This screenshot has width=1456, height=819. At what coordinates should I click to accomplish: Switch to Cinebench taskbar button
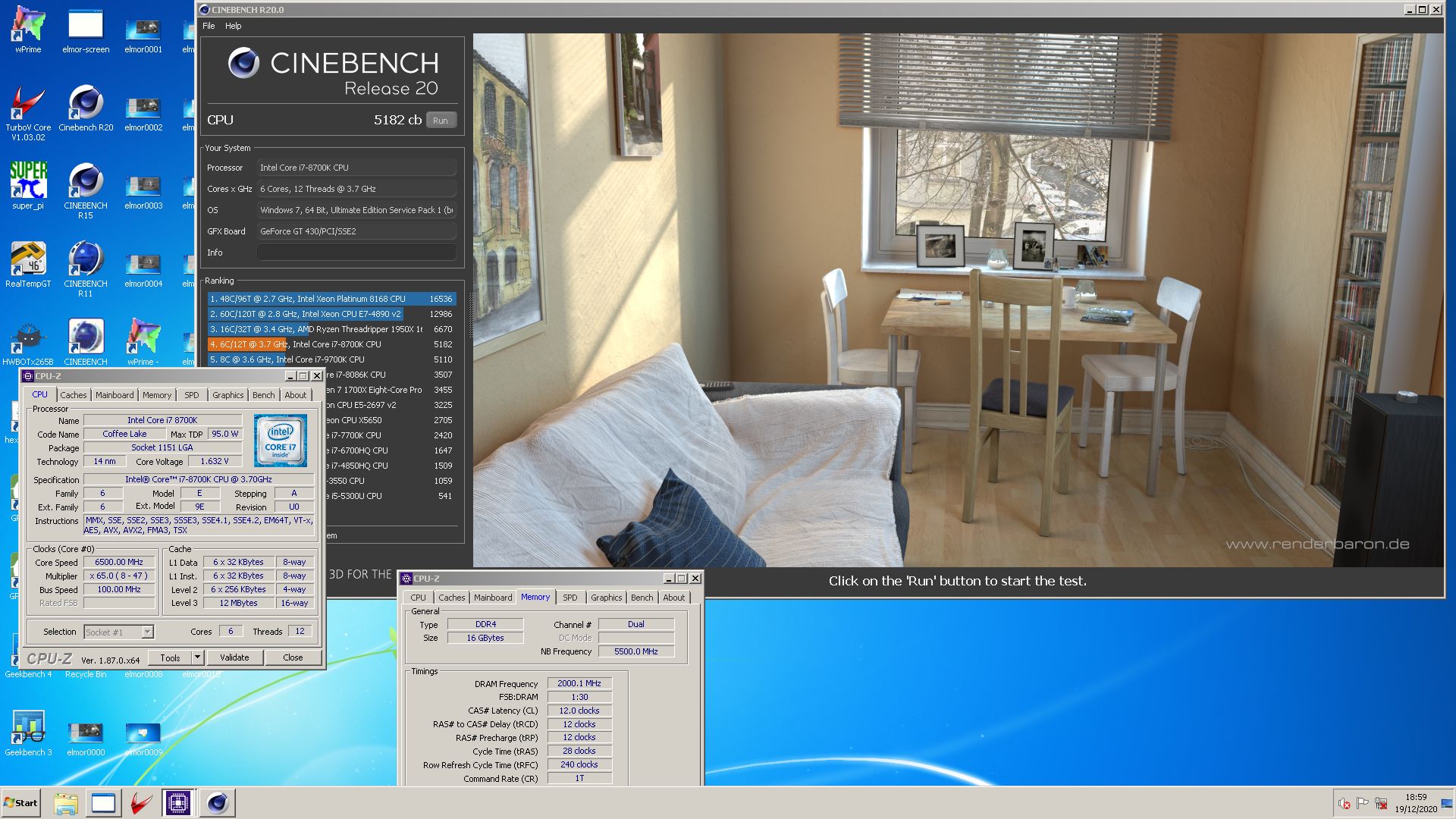click(x=217, y=803)
